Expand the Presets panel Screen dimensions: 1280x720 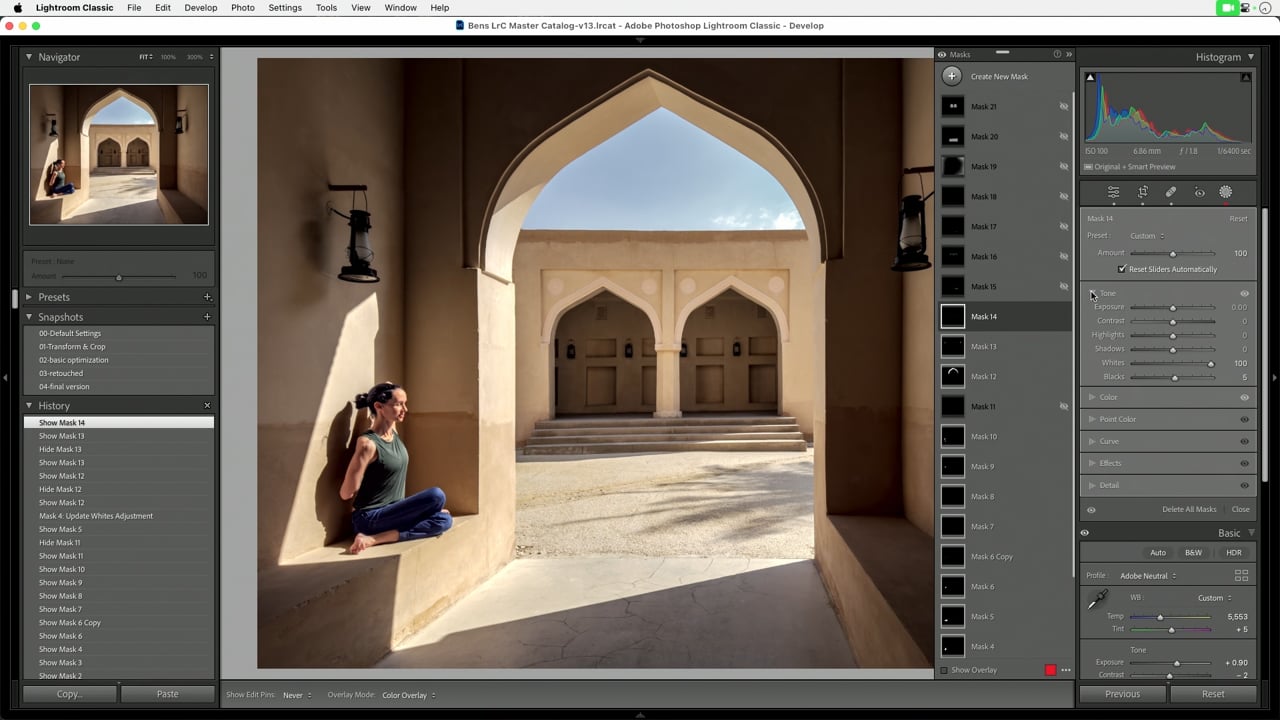pyautogui.click(x=29, y=297)
